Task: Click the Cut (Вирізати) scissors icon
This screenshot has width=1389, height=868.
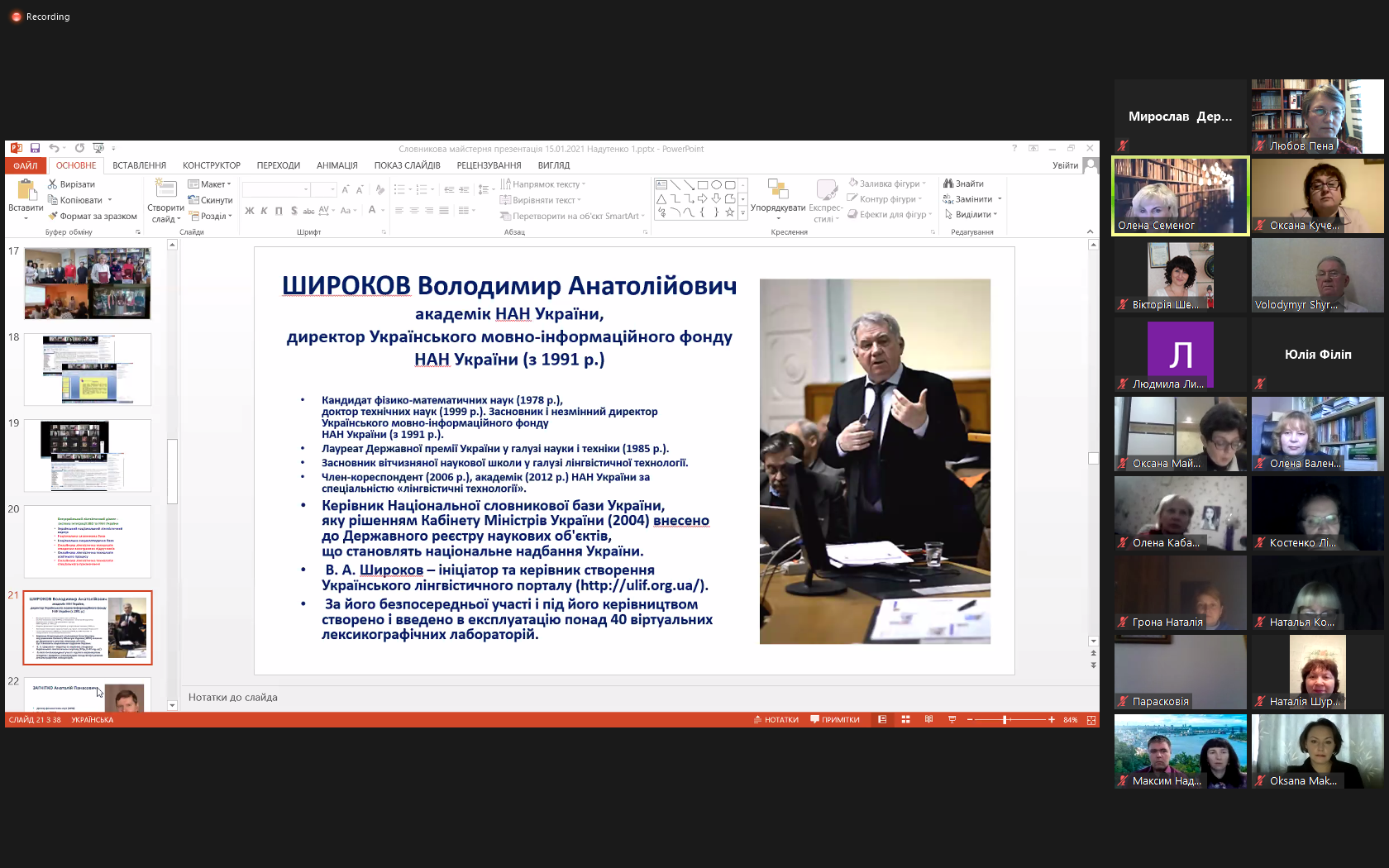Action: [53, 184]
